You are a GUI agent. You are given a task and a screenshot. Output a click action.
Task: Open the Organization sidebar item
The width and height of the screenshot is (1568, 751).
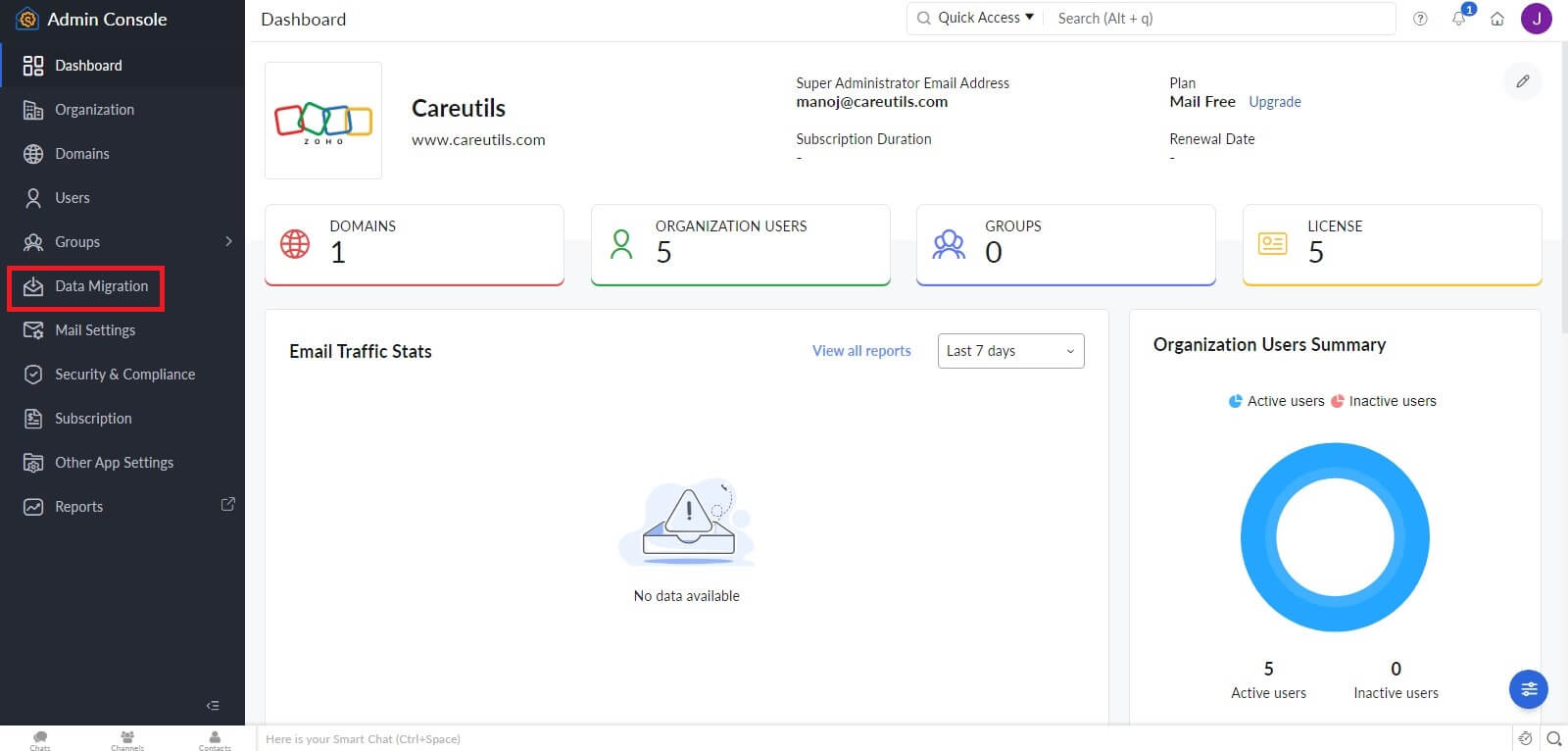coord(122,110)
